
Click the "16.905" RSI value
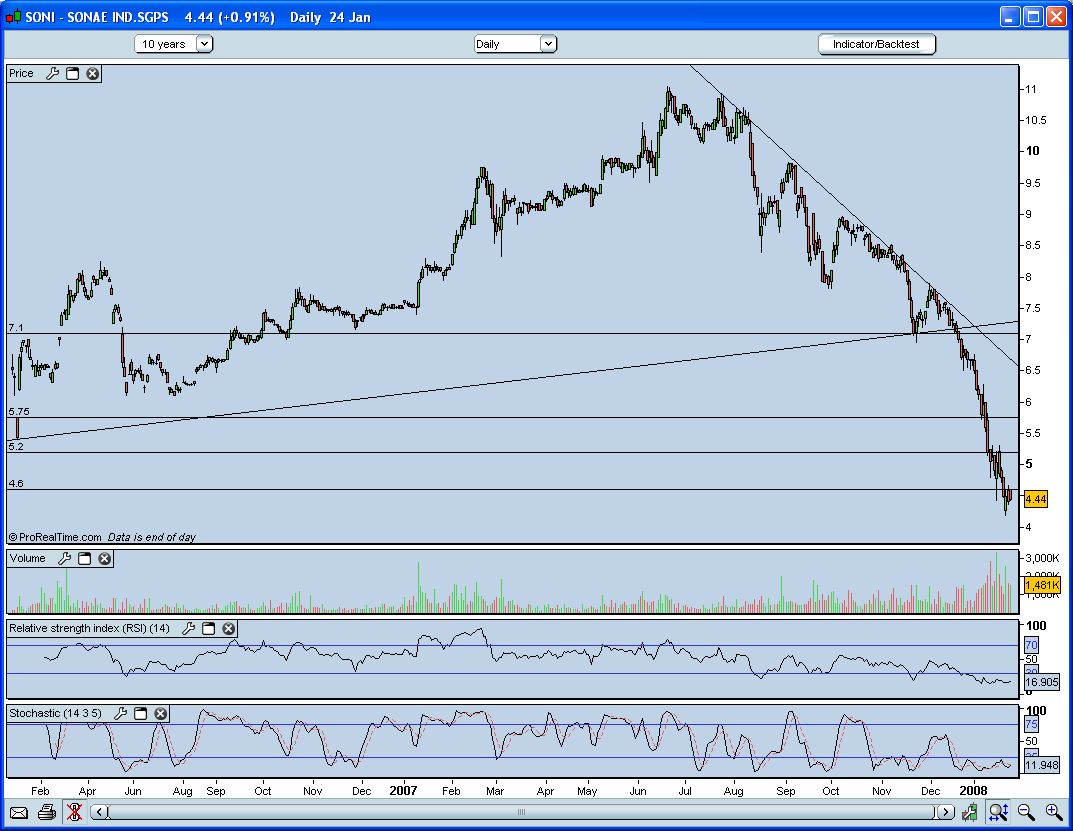pyautogui.click(x=1042, y=682)
